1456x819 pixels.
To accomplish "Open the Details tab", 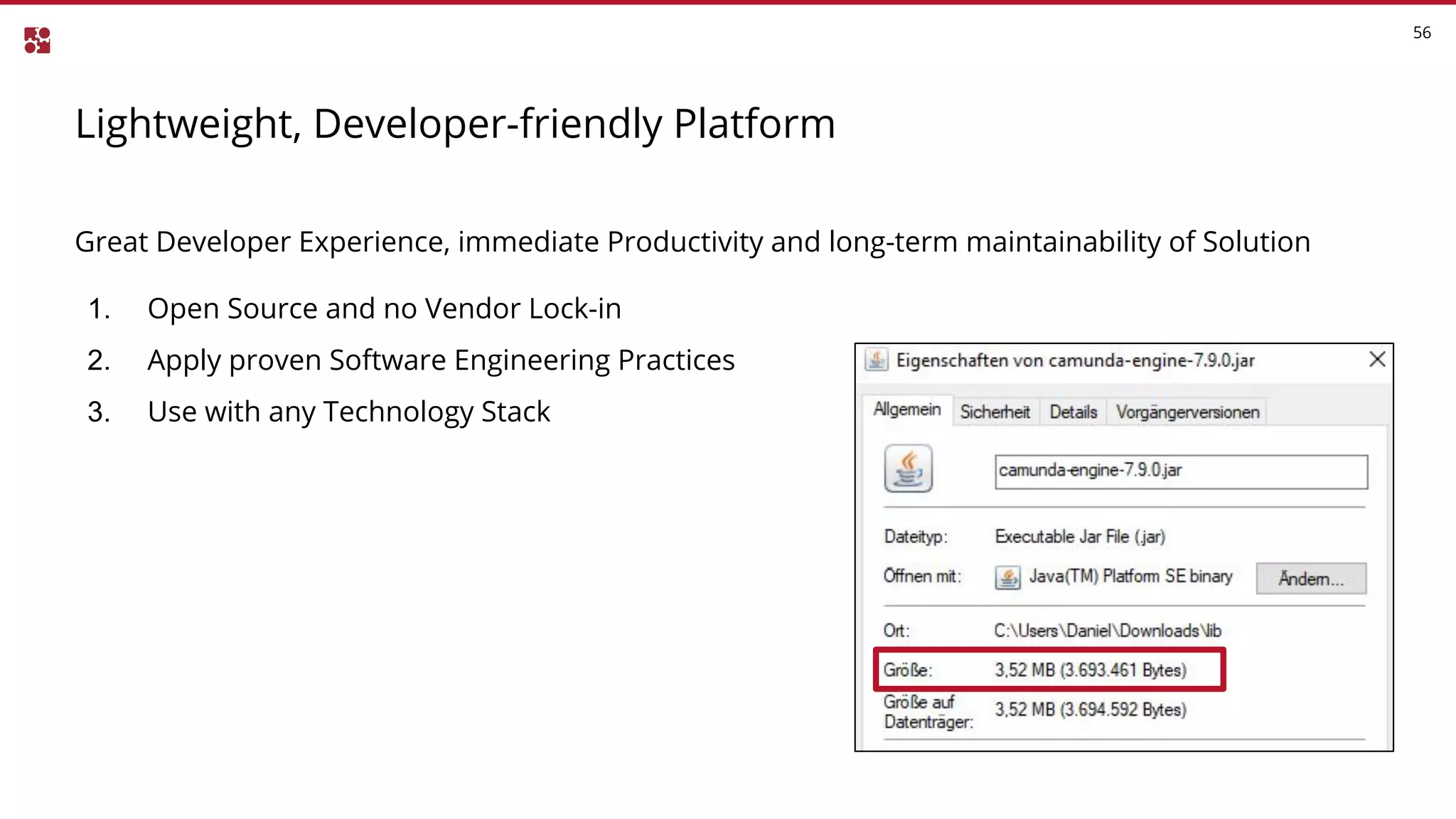I will click(x=1073, y=412).
